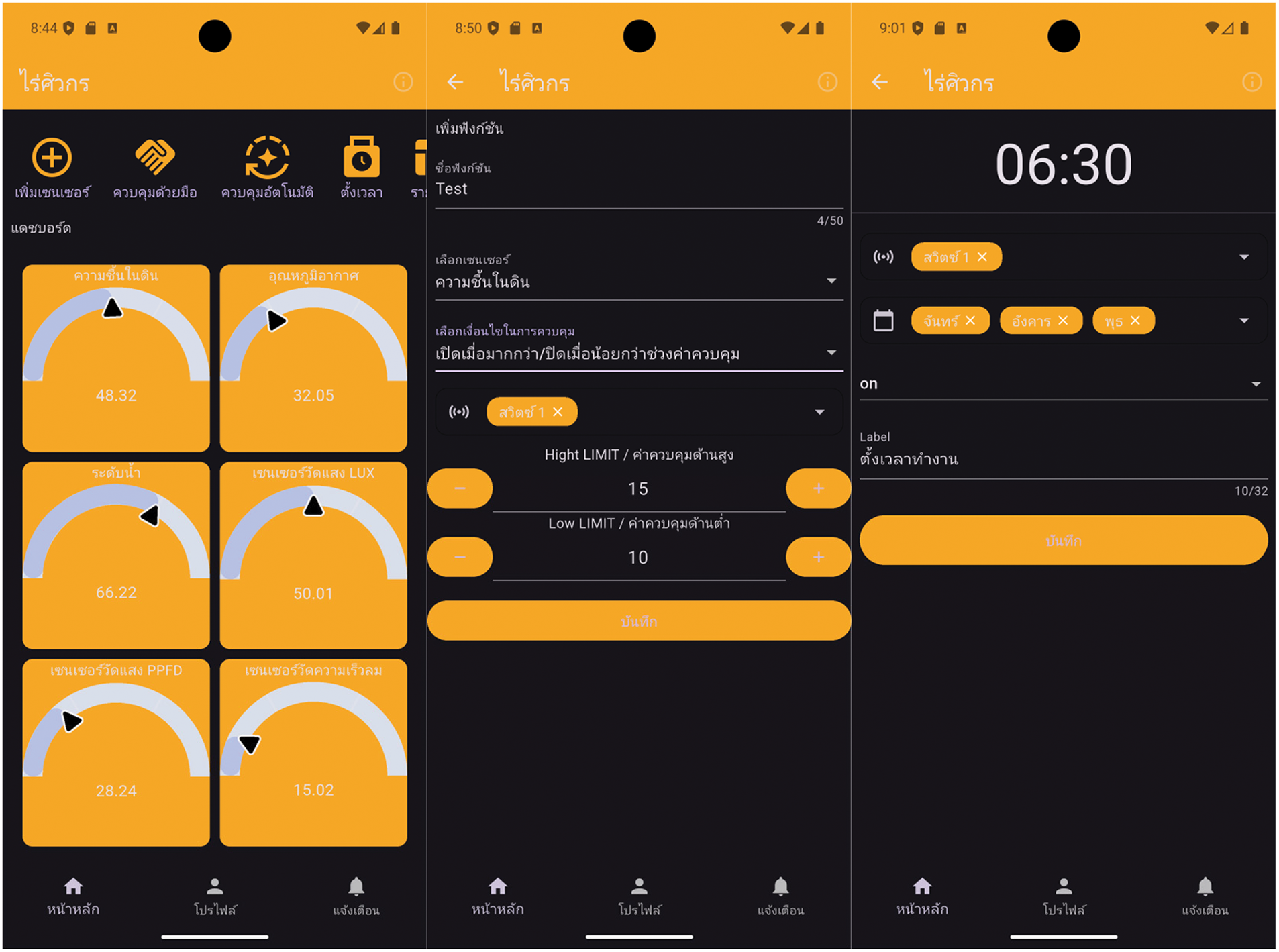This screenshot has width=1279, height=952.
Task: Open calendar icon in day selector
Action: [x=883, y=321]
